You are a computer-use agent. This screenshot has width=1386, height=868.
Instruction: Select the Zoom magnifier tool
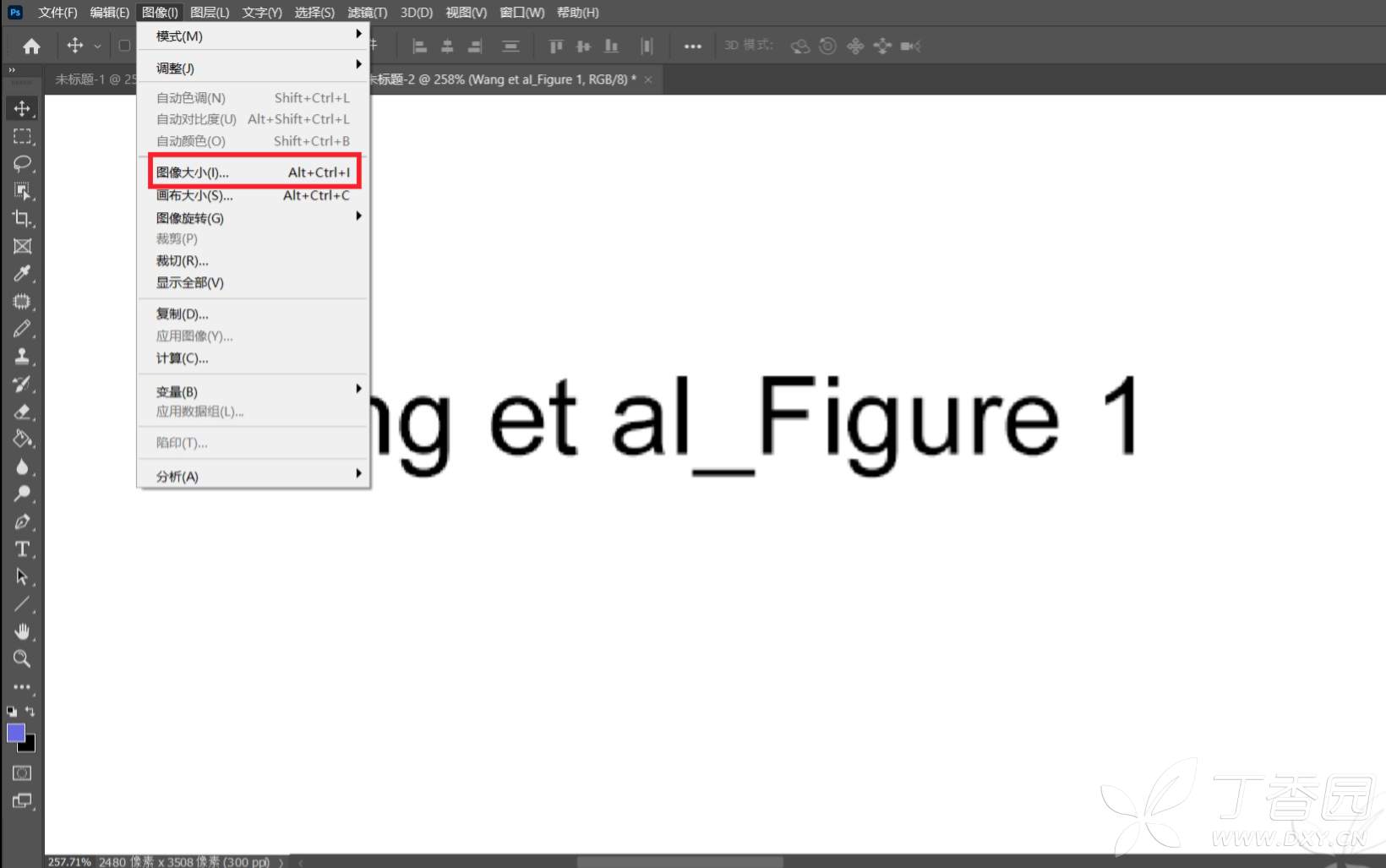click(22, 658)
